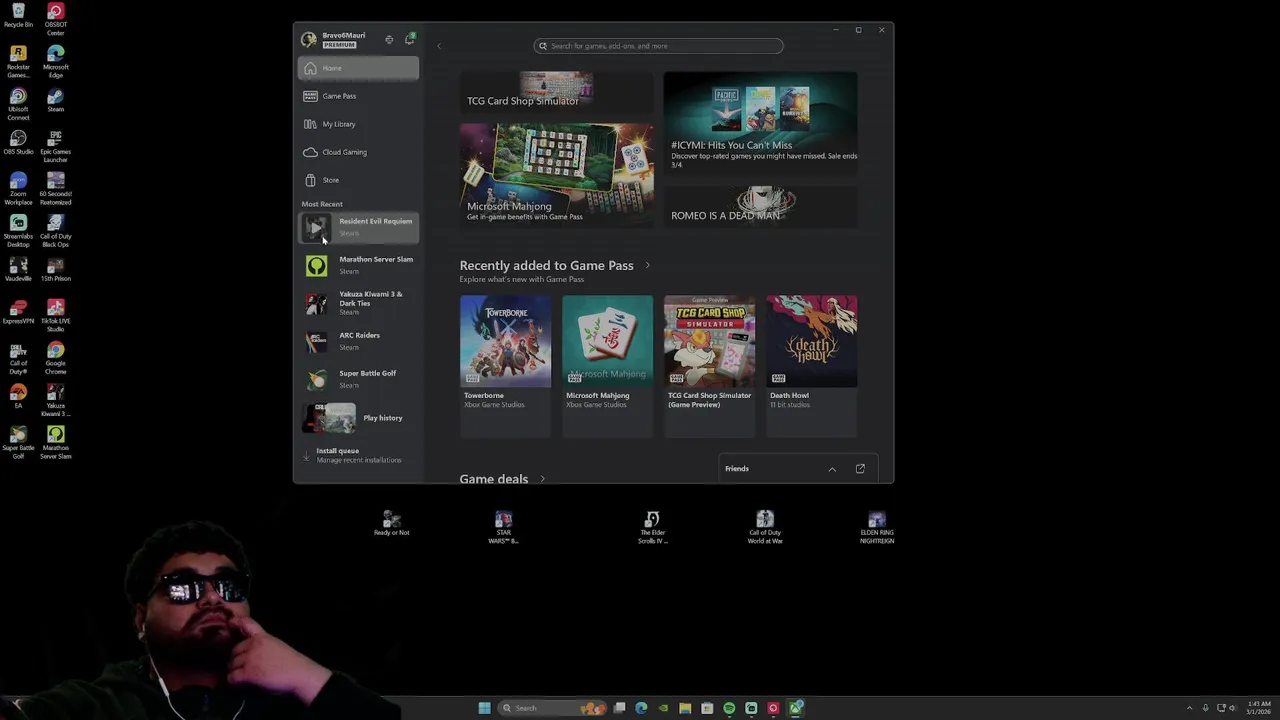Open the taskbar clock and date

[x=1259, y=708]
